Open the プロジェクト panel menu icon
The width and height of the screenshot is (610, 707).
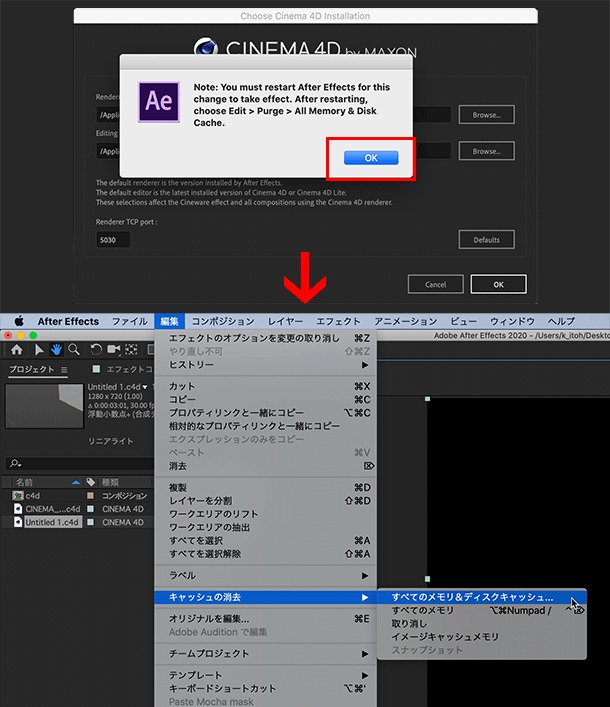(x=64, y=370)
